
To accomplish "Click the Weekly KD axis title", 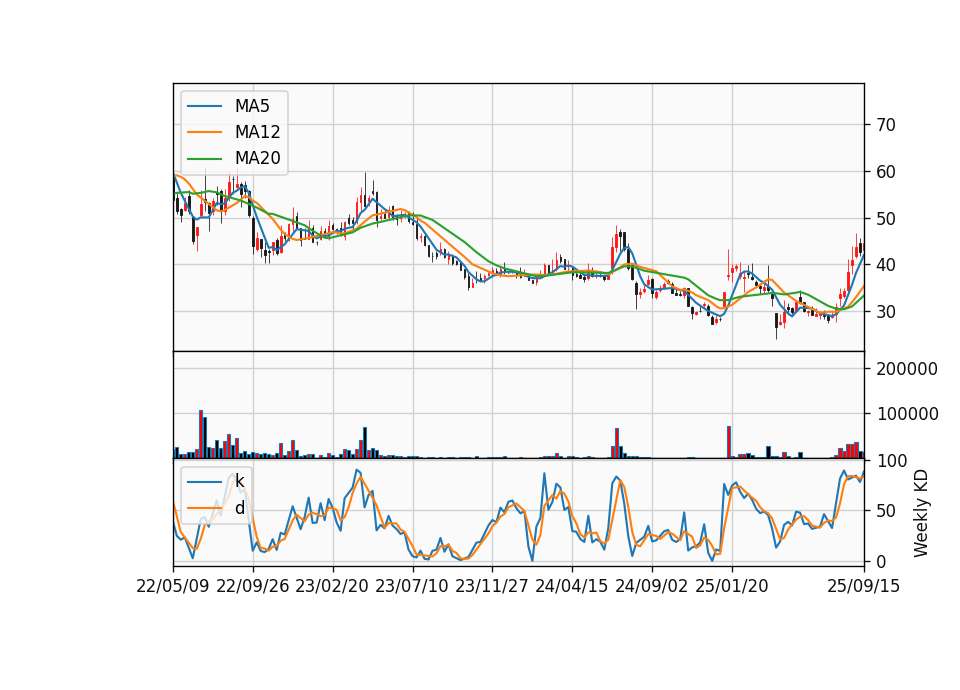I will [921, 514].
